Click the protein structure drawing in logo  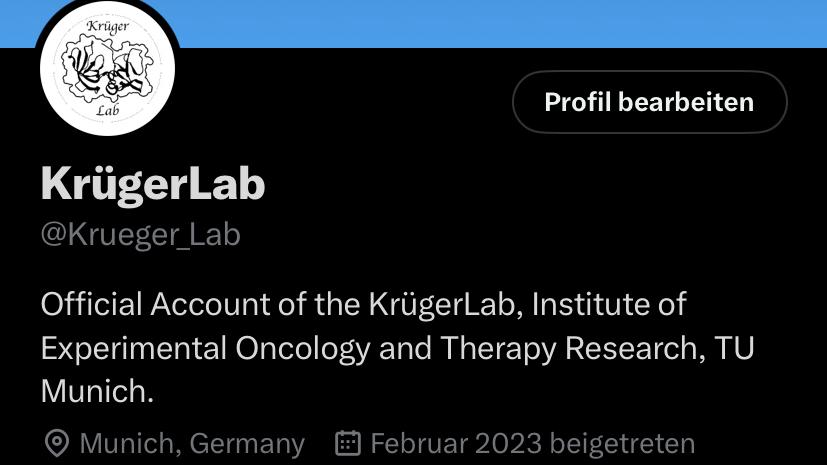click(108, 67)
